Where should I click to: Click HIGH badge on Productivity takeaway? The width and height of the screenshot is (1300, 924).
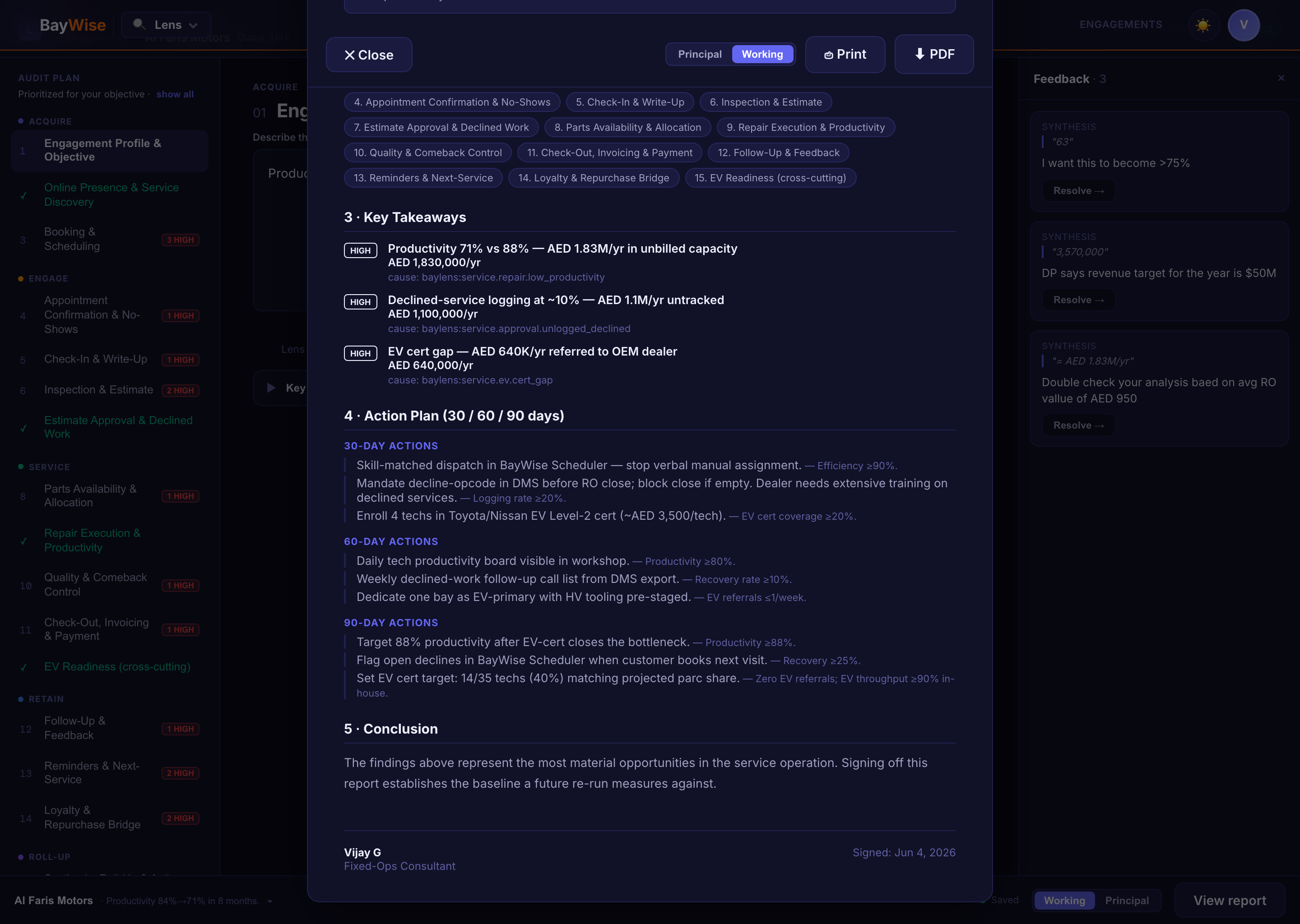[x=360, y=250]
